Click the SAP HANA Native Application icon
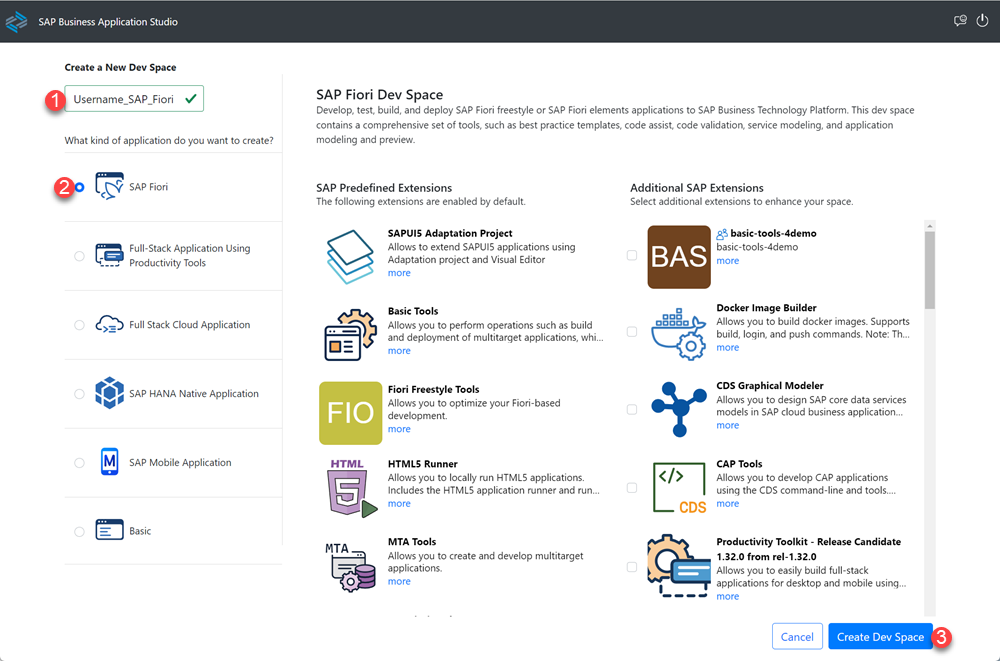 109,393
